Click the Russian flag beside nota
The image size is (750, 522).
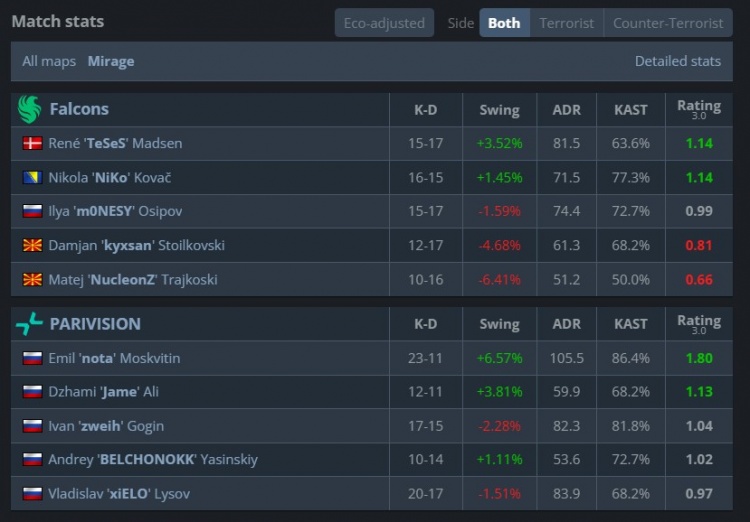coord(32,358)
